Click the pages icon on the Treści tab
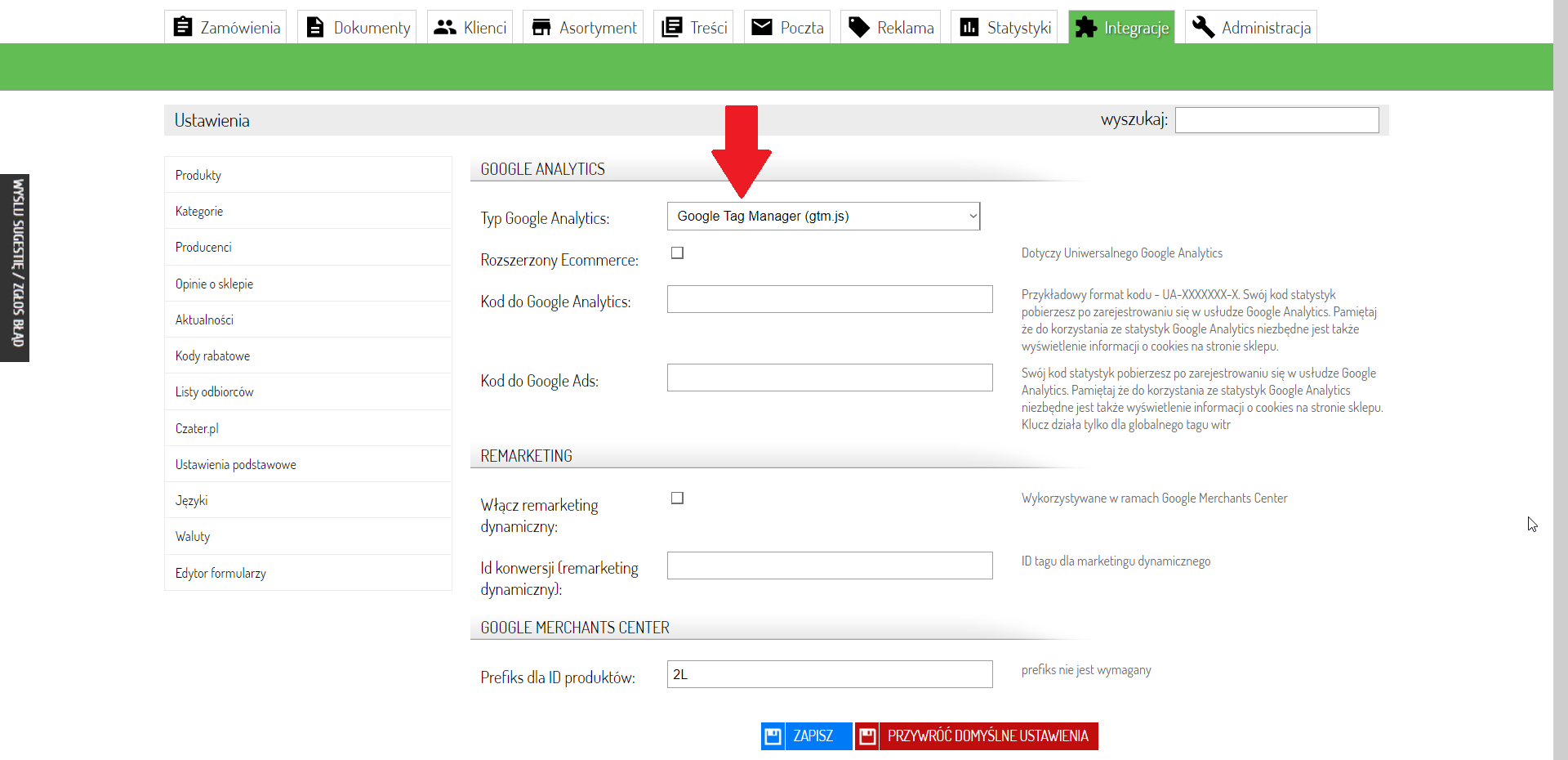This screenshot has height=760, width=1568. point(671,27)
